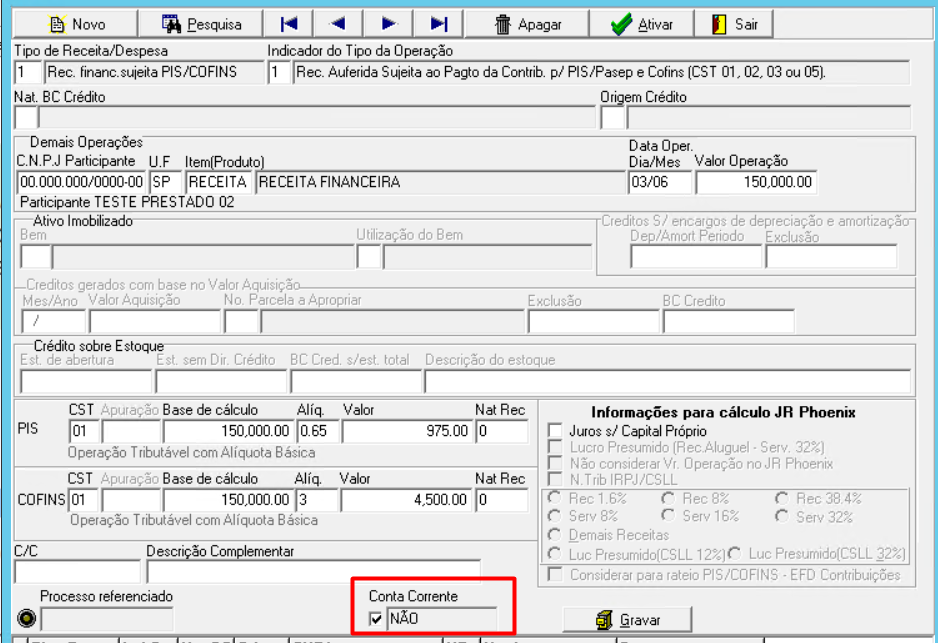Click the PIS Apuração field
938x643 pixels.
[131, 431]
